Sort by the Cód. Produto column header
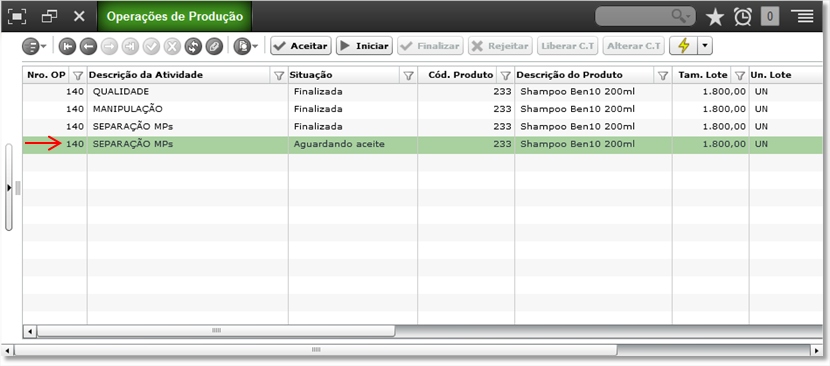The width and height of the screenshot is (830, 366). (x=461, y=75)
